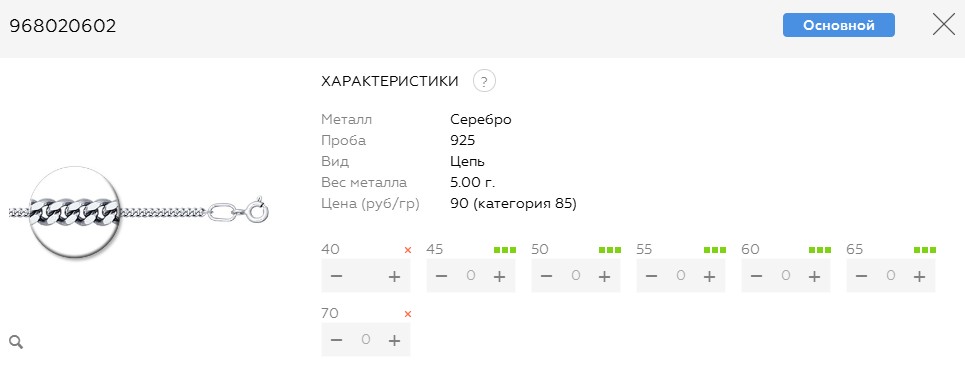Click minus for size 60
This screenshot has width=965, height=368.
coord(756,276)
